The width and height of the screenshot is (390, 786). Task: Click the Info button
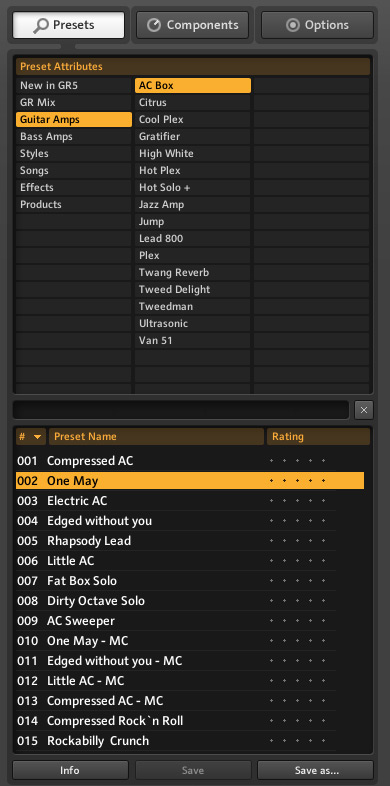coord(70,770)
